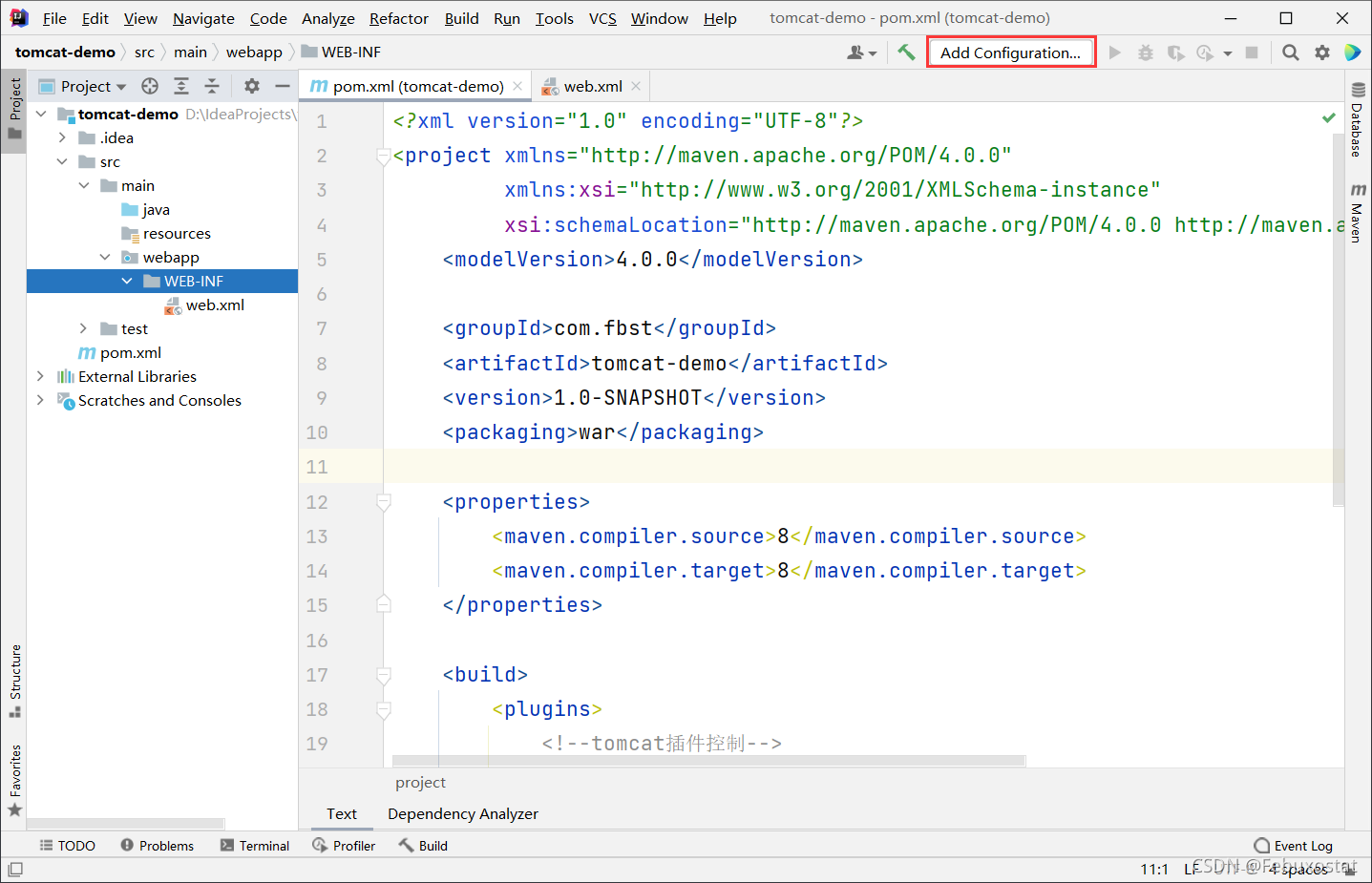Select the java folder in tree
The width and height of the screenshot is (1372, 883).
157,209
